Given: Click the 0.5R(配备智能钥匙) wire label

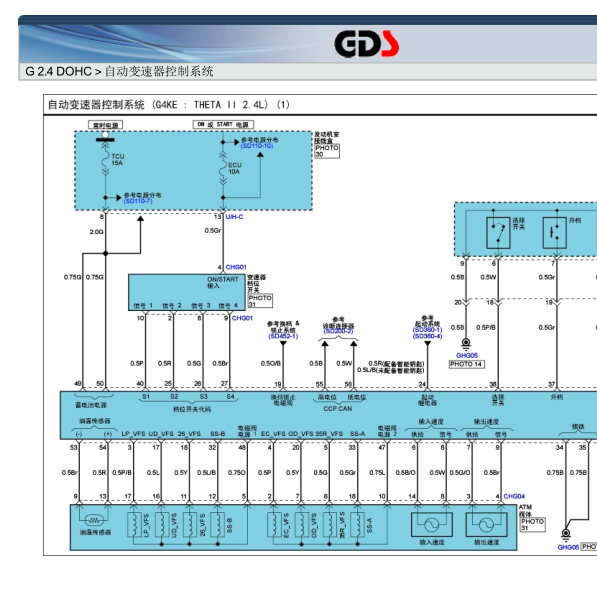Looking at the screenshot, I should 396,364.
